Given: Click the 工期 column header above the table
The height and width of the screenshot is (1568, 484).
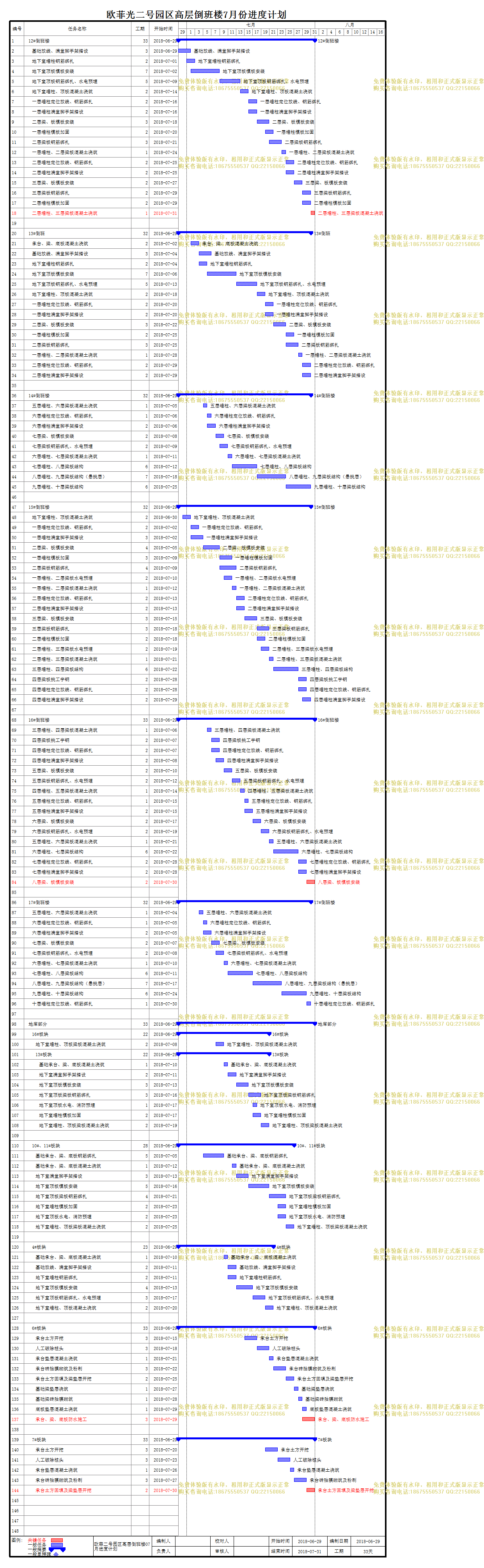Looking at the screenshot, I should coord(140,28).
